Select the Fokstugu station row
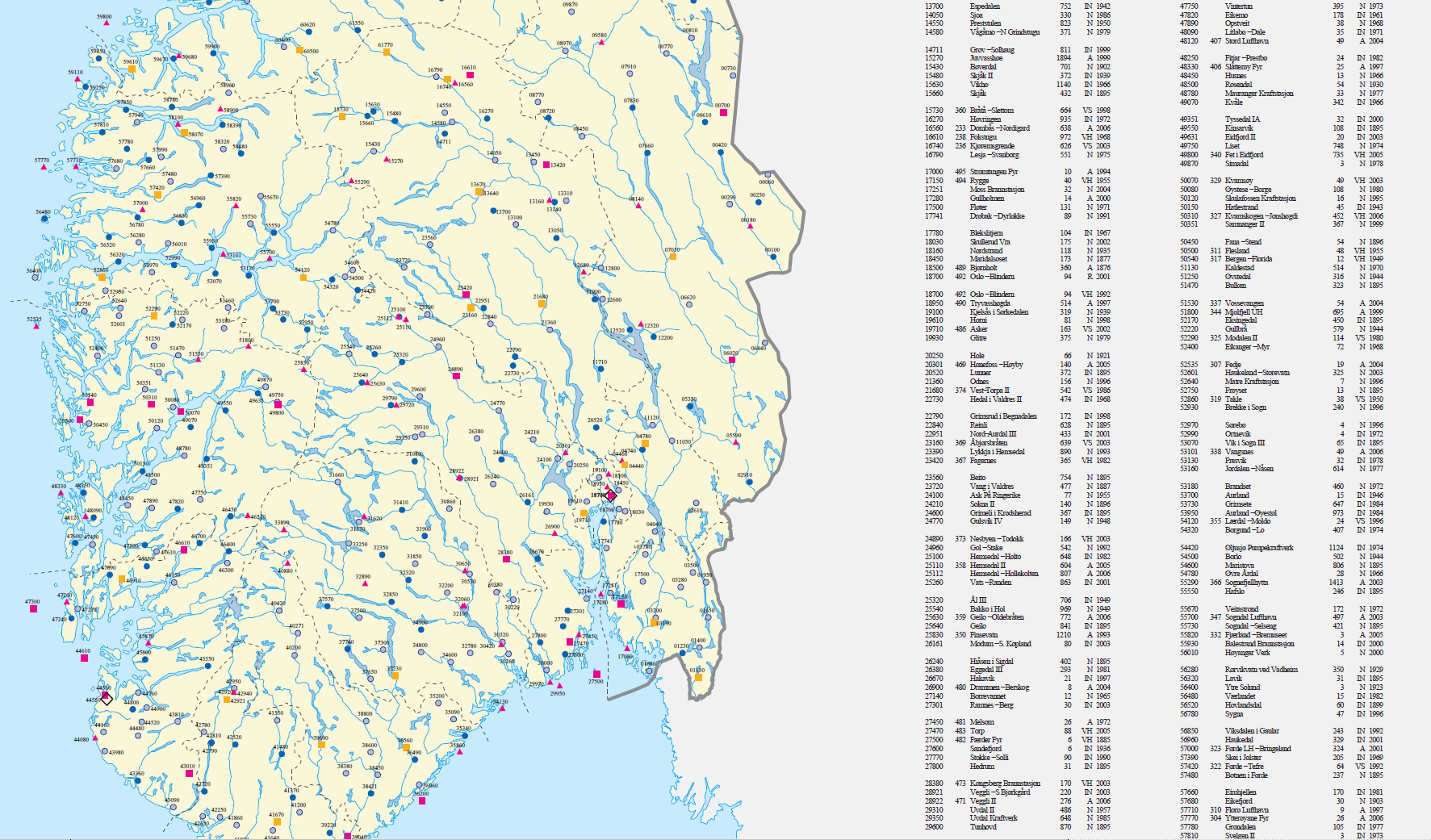This screenshot has height=840, width=1431. (x=1018, y=137)
